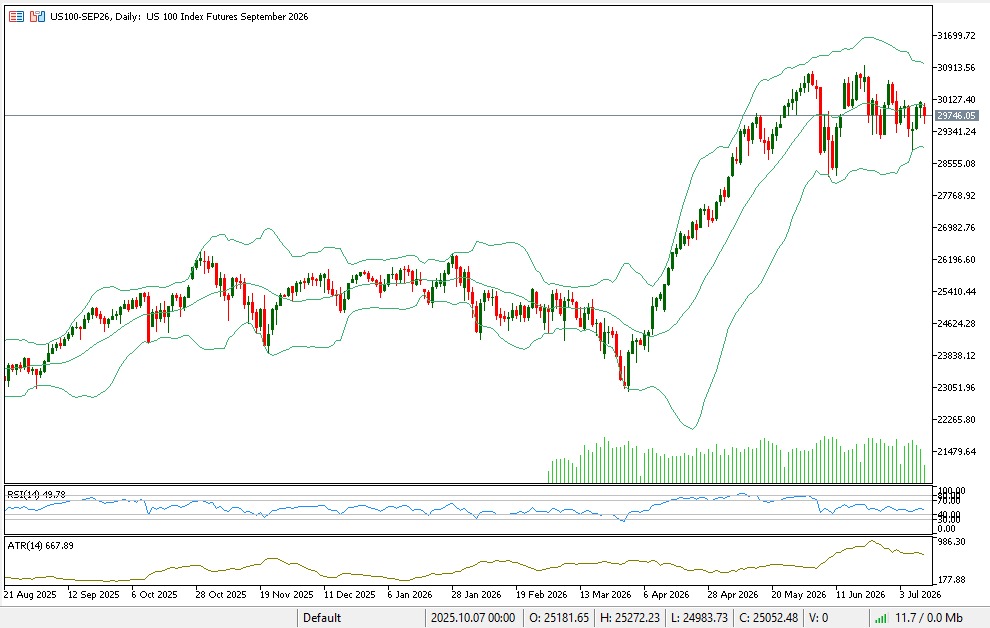Viewport: 990px width, 628px height.
Task: Click the 2025.10.07 00:00 status bar field
Action: (x=473, y=618)
